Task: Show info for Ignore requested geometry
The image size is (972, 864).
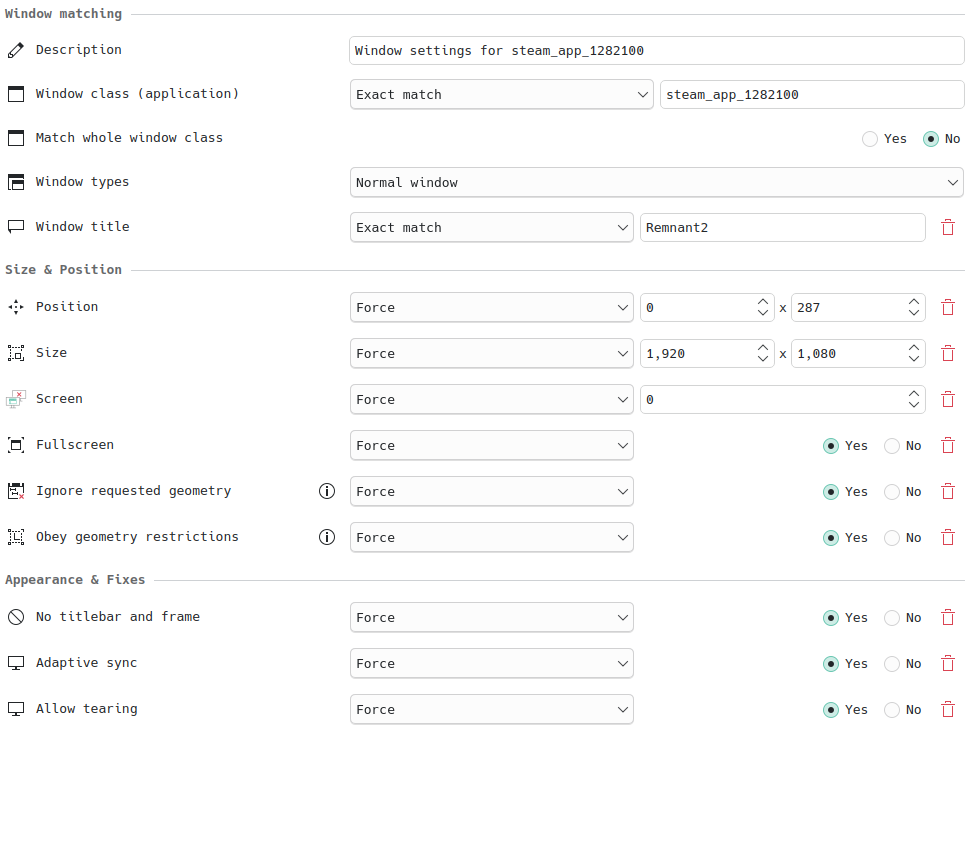Action: click(327, 492)
